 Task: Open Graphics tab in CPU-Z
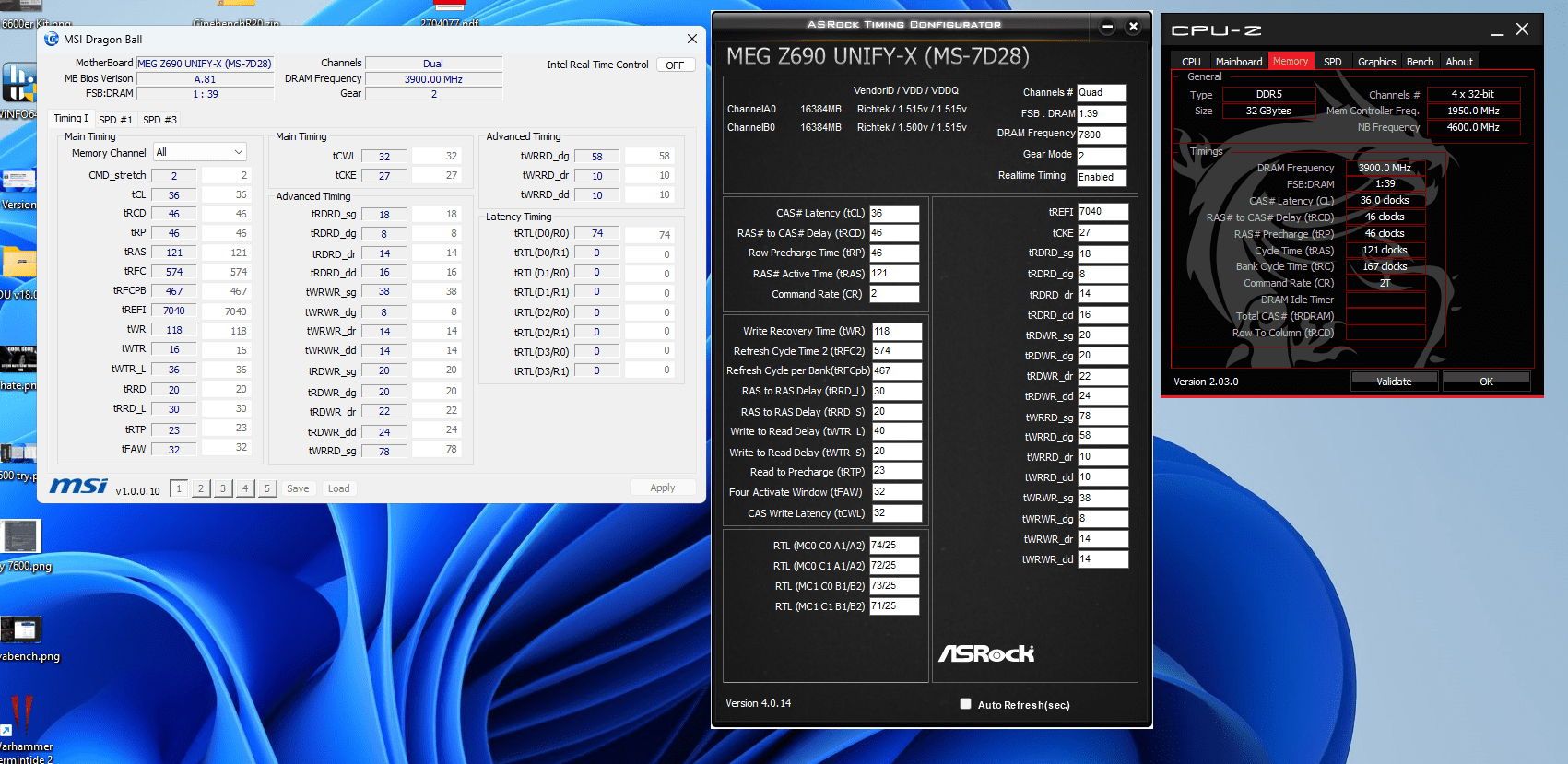tap(1376, 62)
